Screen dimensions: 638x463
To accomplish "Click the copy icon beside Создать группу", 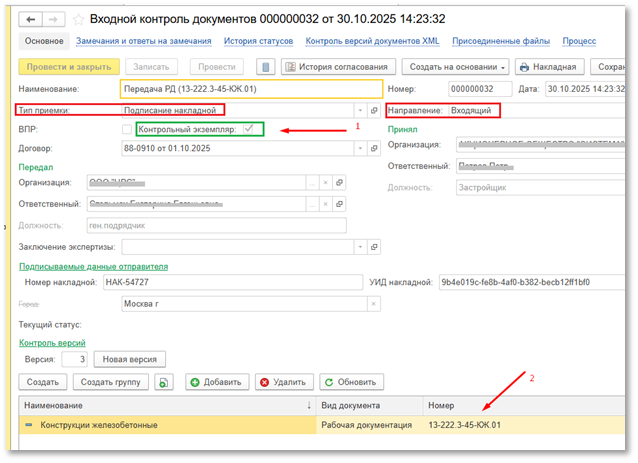I will tap(164, 382).
